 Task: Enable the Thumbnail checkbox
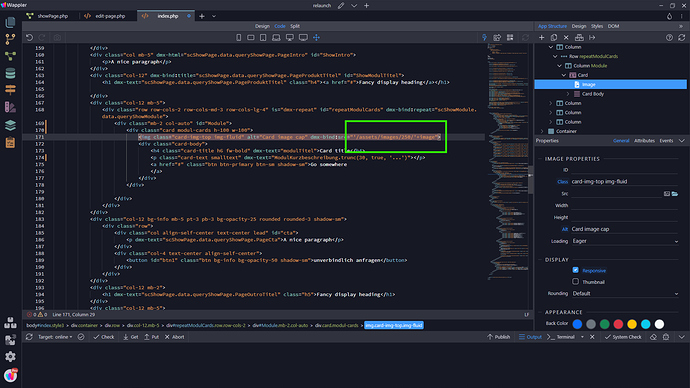click(x=576, y=282)
